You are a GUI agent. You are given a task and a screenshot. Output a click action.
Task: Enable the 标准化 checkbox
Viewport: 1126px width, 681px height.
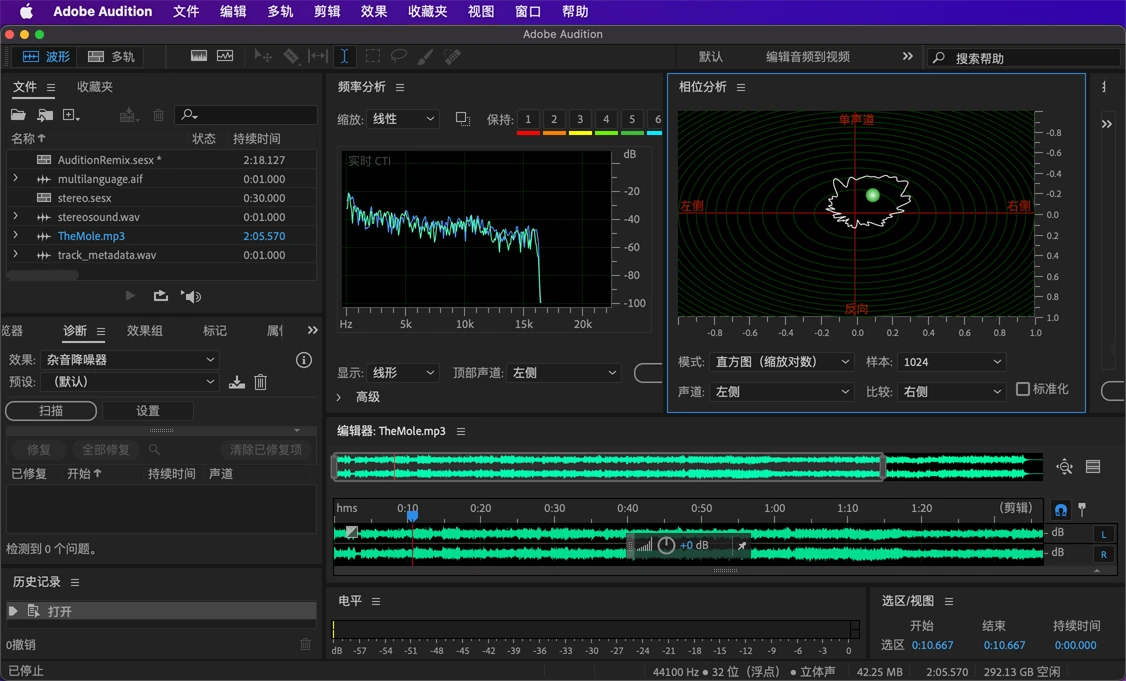click(x=1023, y=389)
